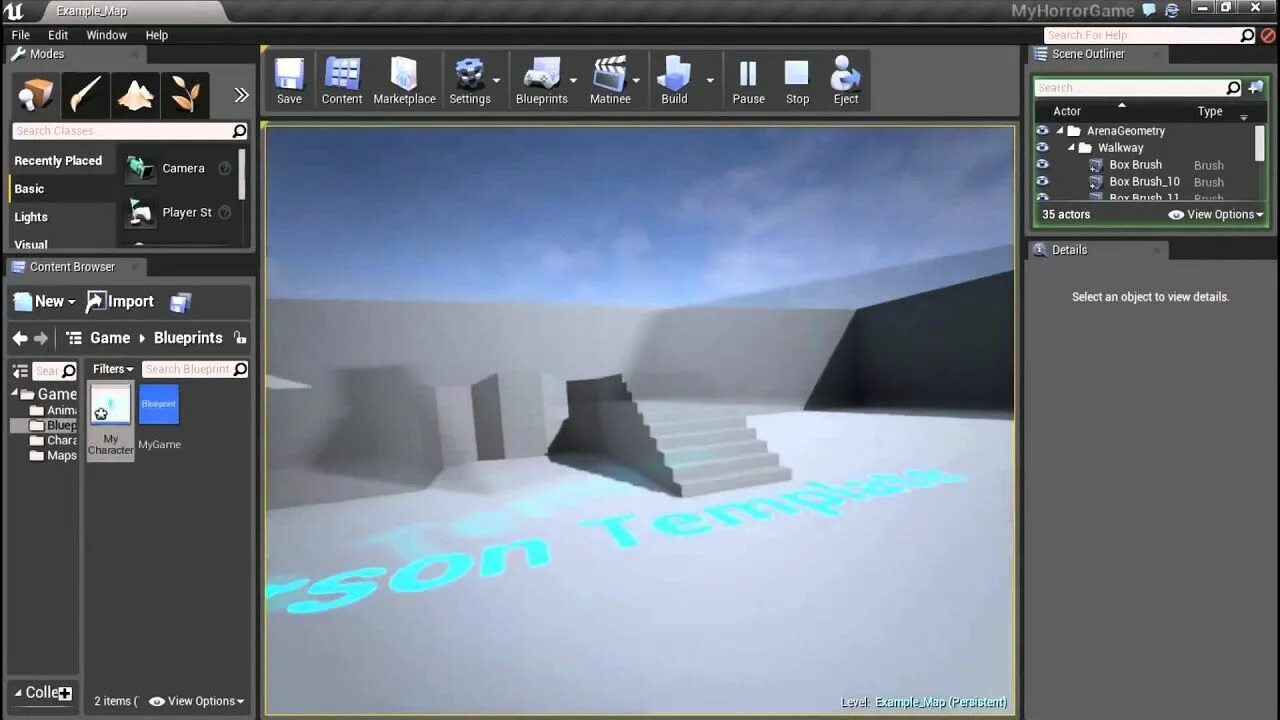Open the Edit menu

click(x=58, y=35)
